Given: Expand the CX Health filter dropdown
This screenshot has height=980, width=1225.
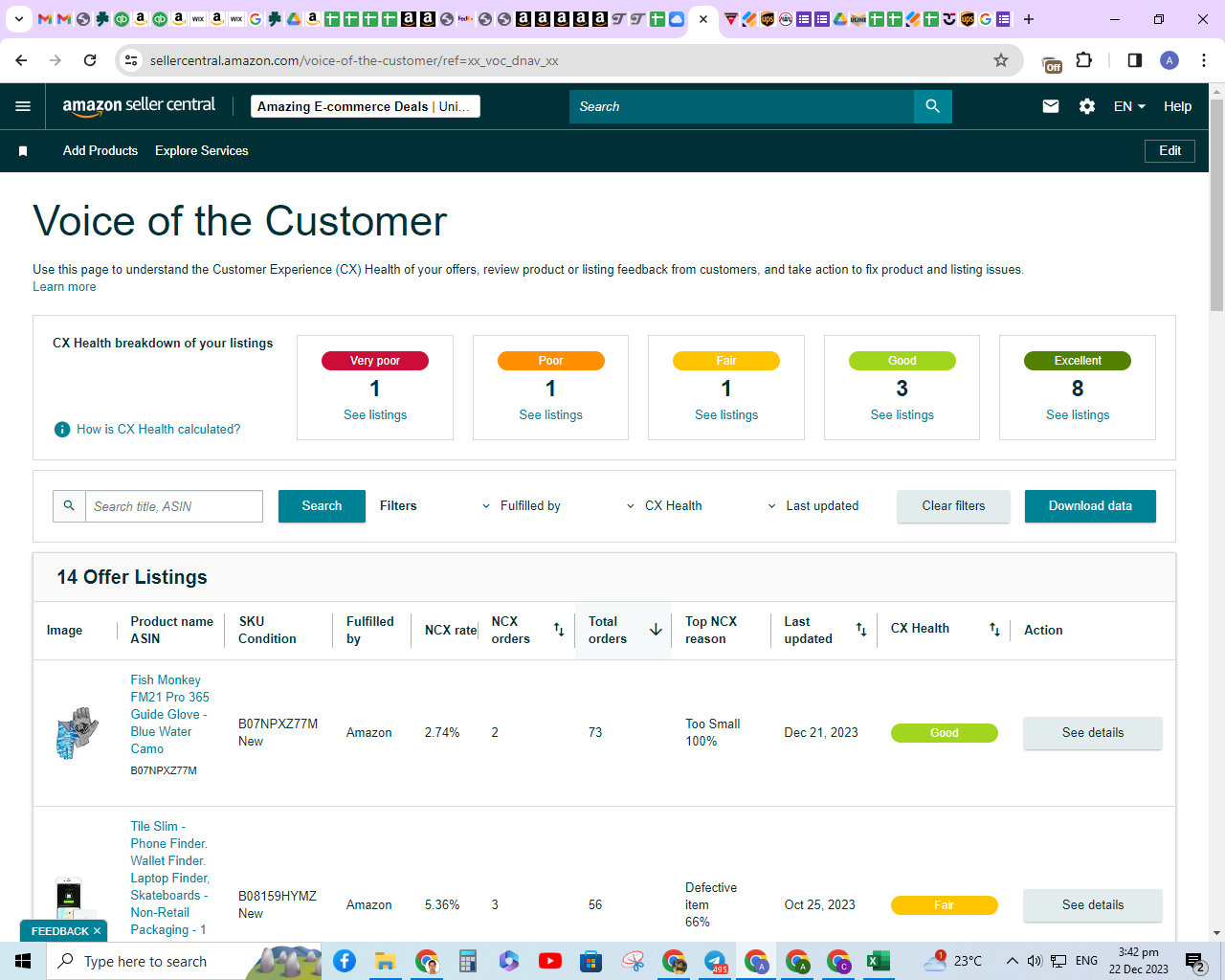Looking at the screenshot, I should pos(664,506).
